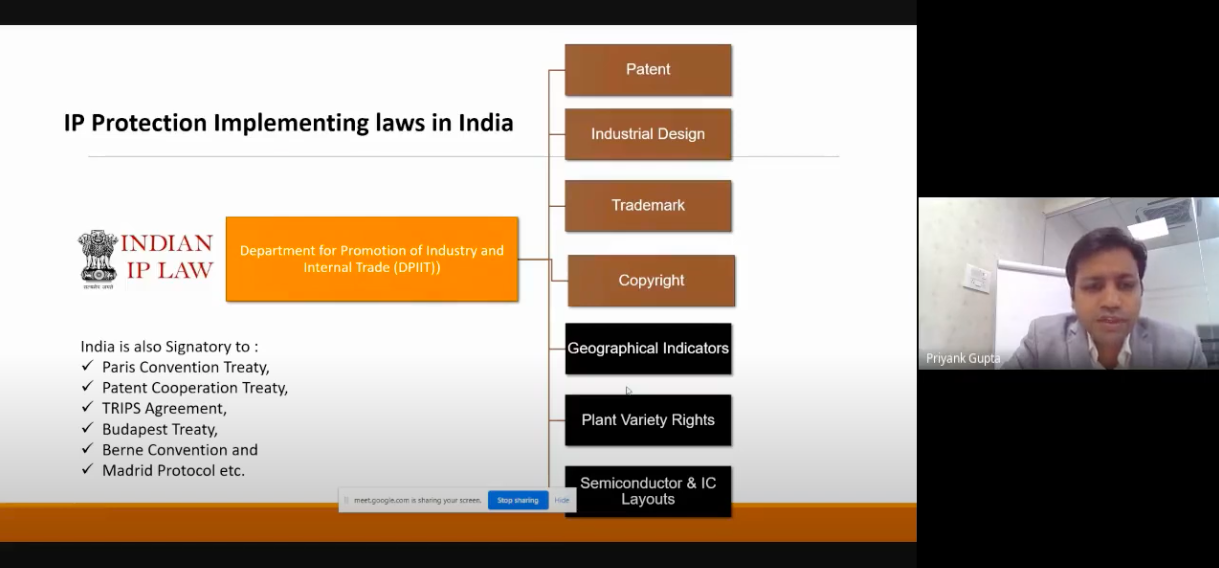Click the orange DPIIT department box
This screenshot has height=568, width=1219.
click(x=372, y=259)
